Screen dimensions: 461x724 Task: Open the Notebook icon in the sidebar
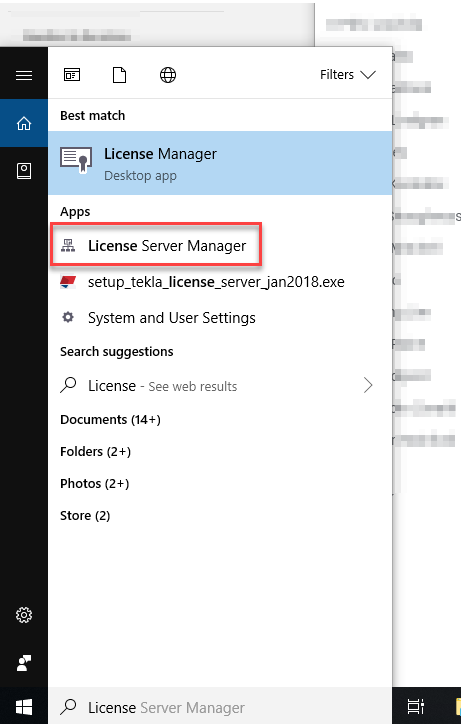[24, 171]
